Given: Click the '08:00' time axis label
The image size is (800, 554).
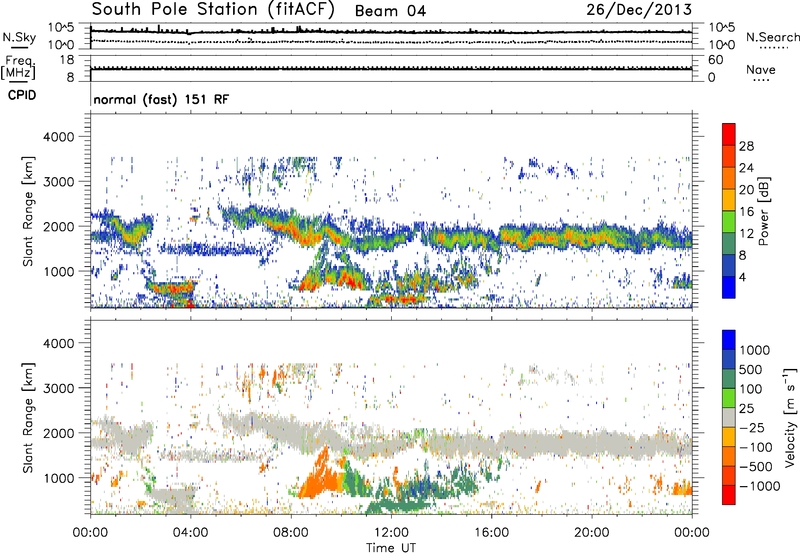Looking at the screenshot, I should coord(291,533).
